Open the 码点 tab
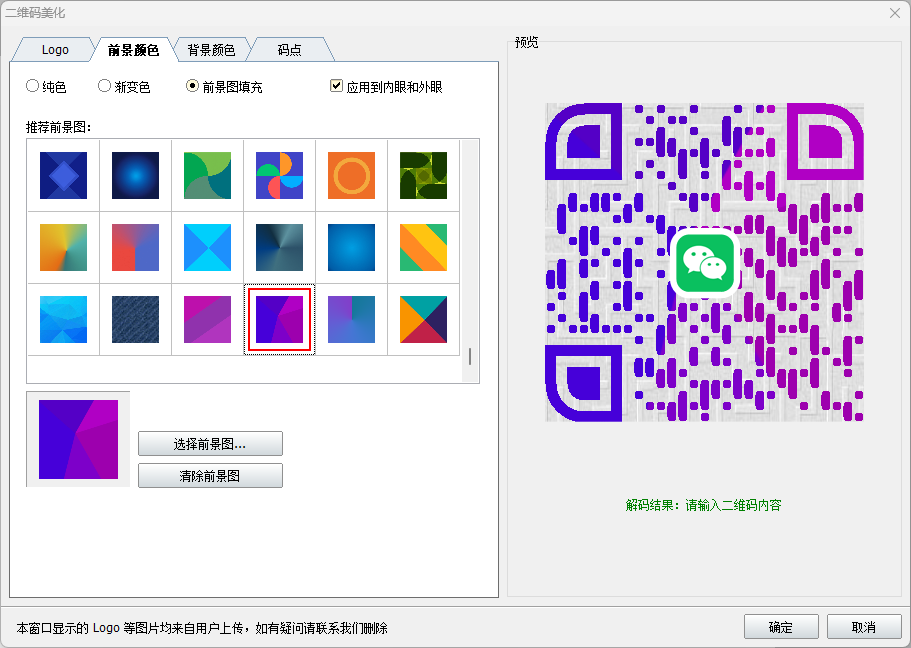 (x=289, y=50)
